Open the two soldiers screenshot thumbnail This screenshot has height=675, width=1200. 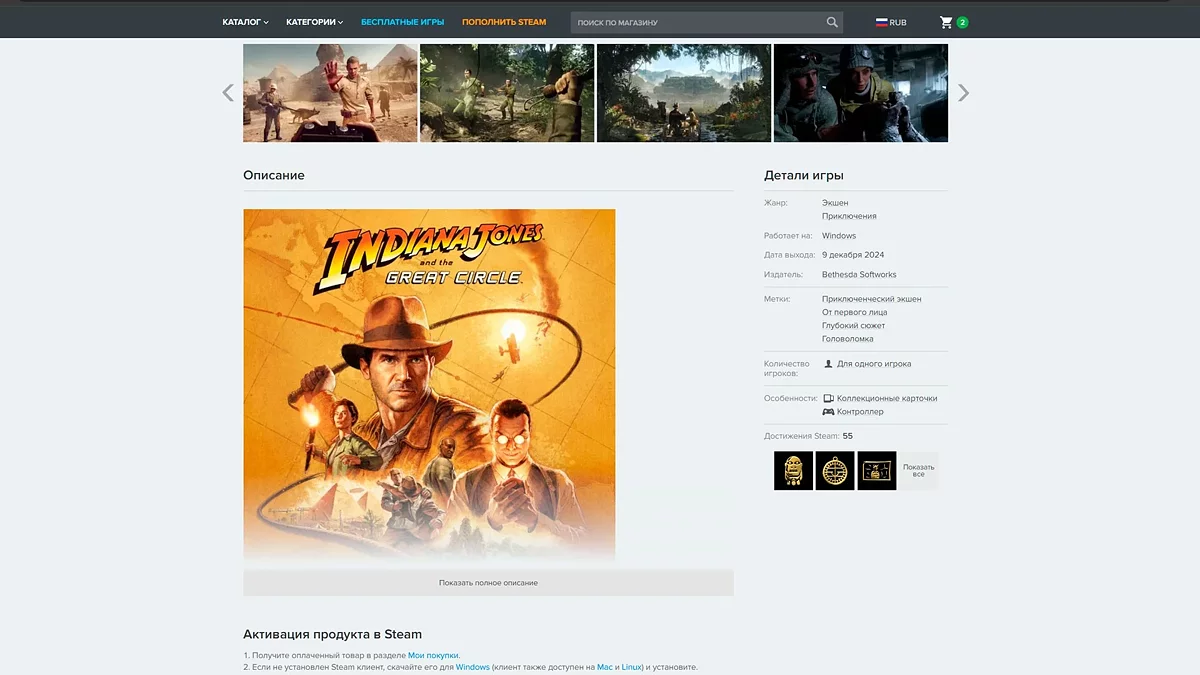pos(861,93)
